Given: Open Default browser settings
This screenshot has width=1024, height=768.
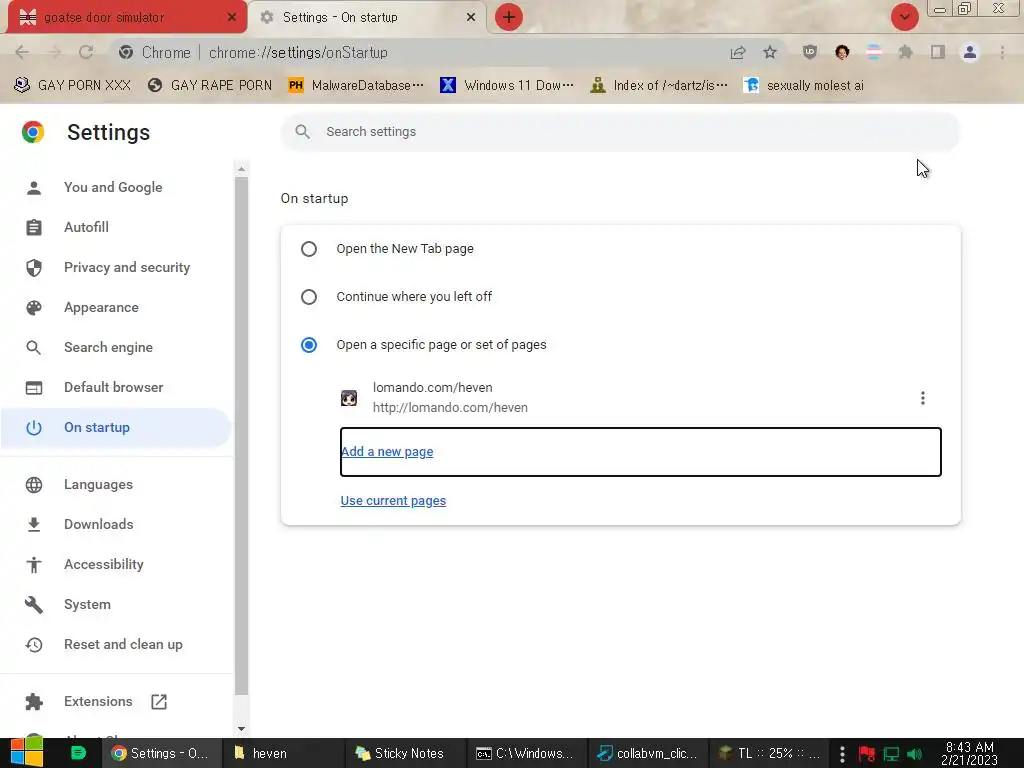Looking at the screenshot, I should click(114, 387).
